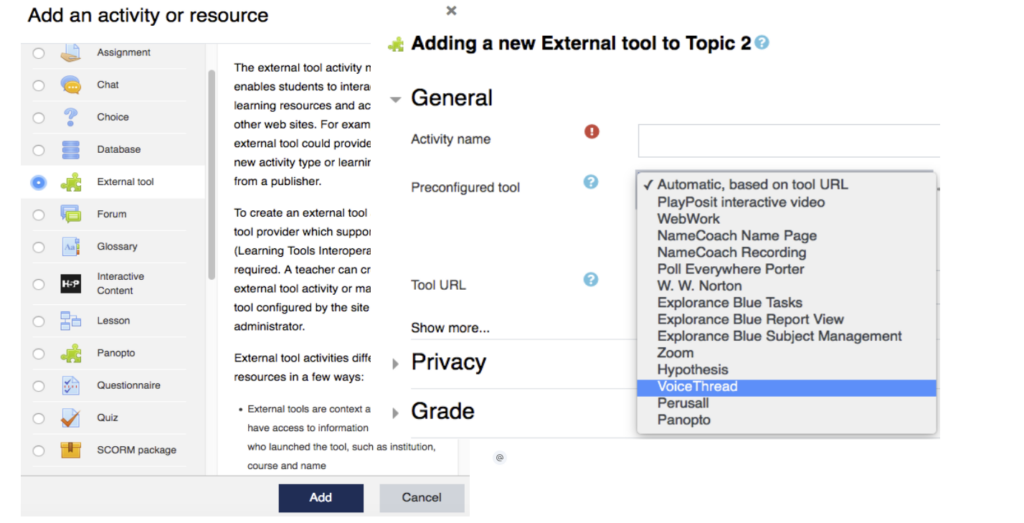This screenshot has width=1024, height=523.
Task: Click the Choice question mark icon
Action: pos(71,117)
